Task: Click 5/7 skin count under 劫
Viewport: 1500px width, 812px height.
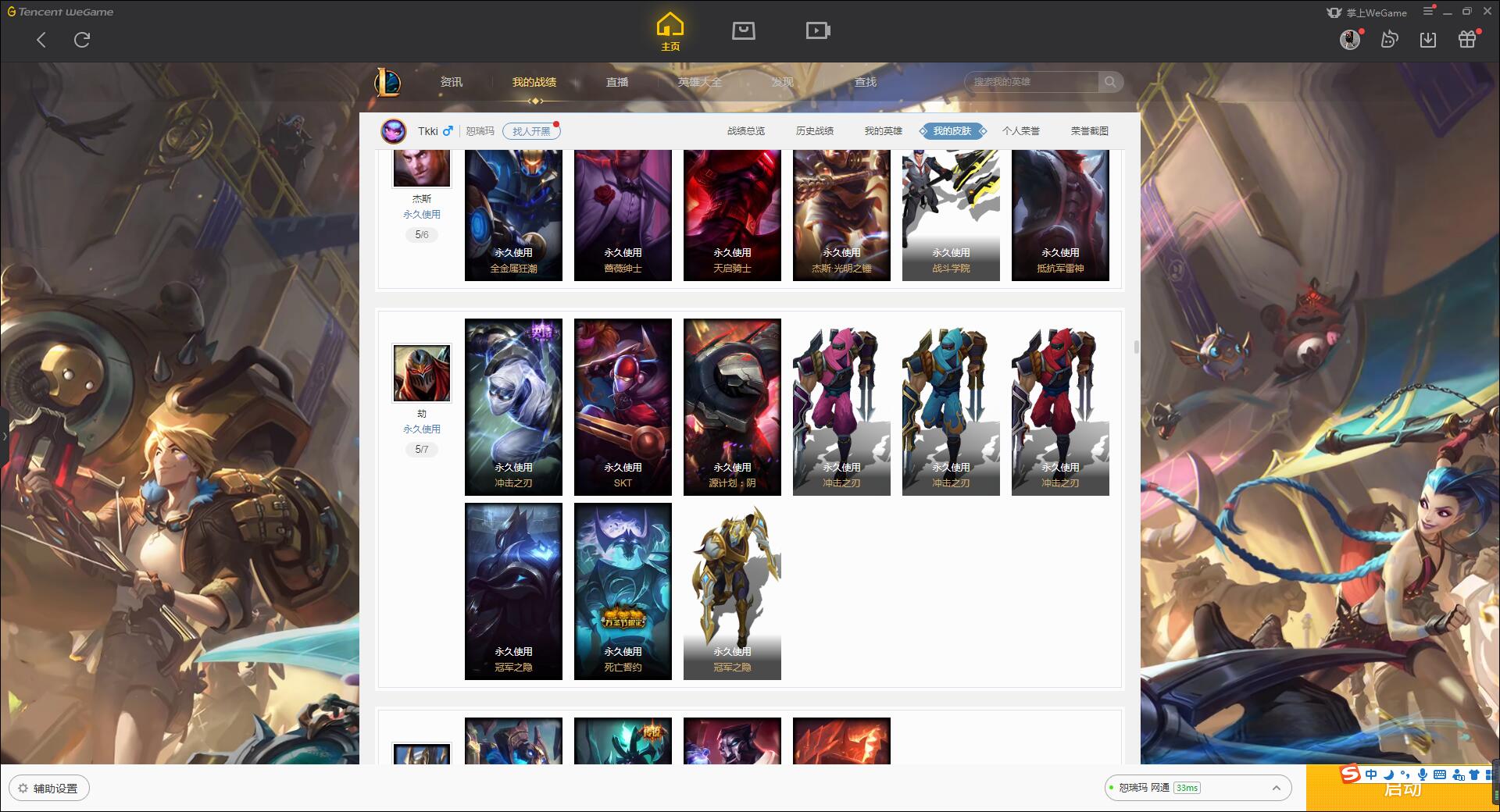Action: coord(422,449)
